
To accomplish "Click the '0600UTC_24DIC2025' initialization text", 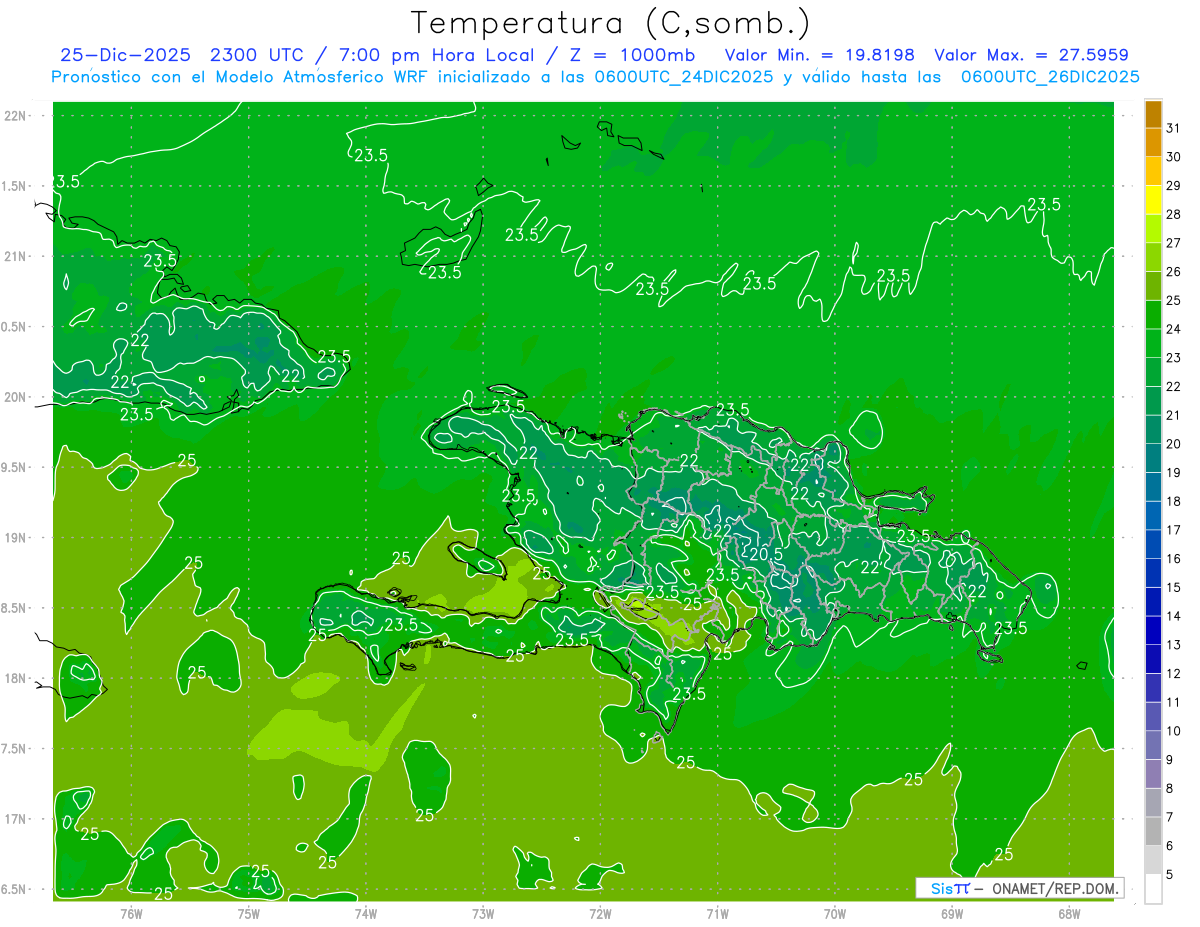I will tap(678, 77).
